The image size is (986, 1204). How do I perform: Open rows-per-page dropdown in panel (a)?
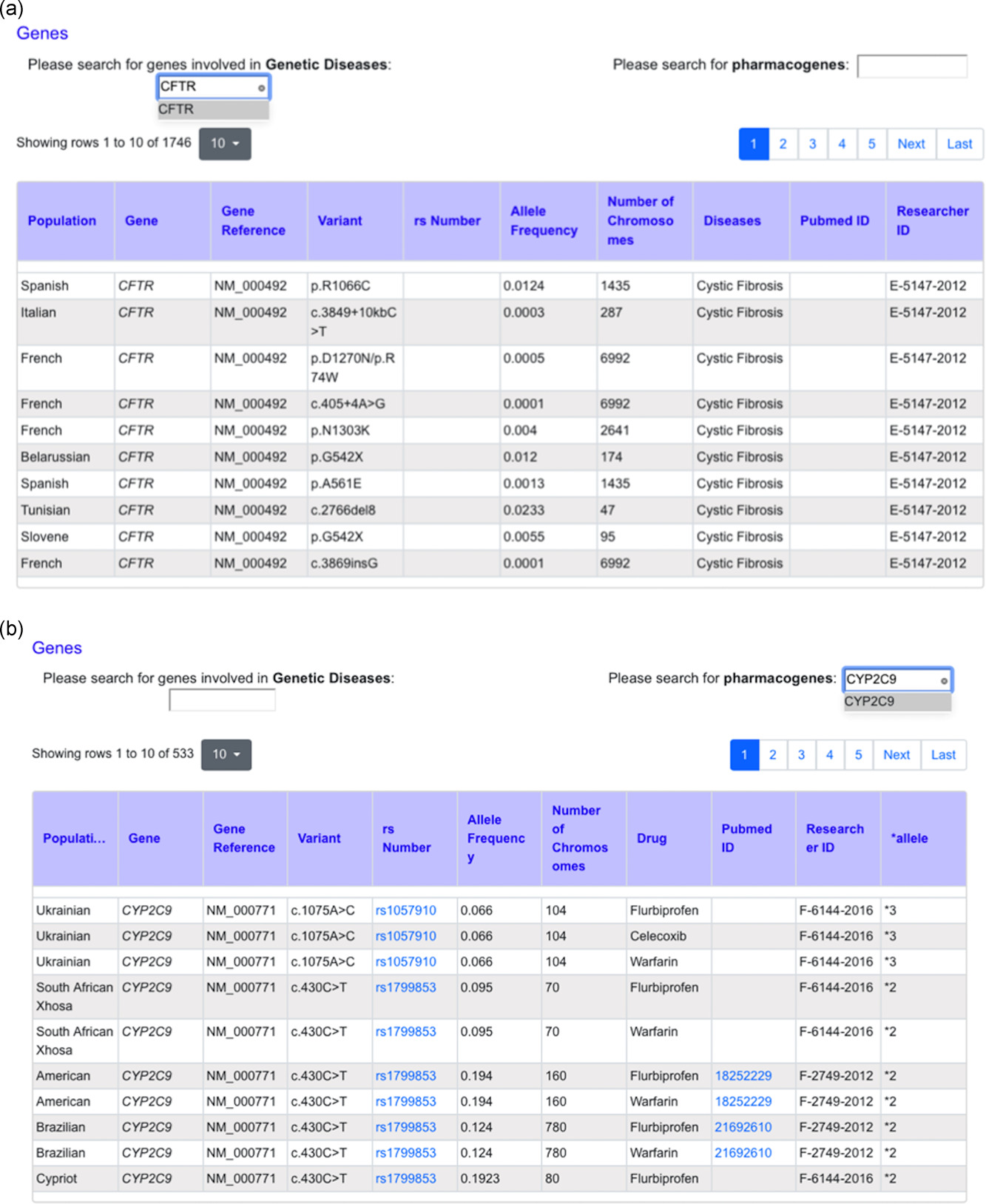(x=225, y=143)
